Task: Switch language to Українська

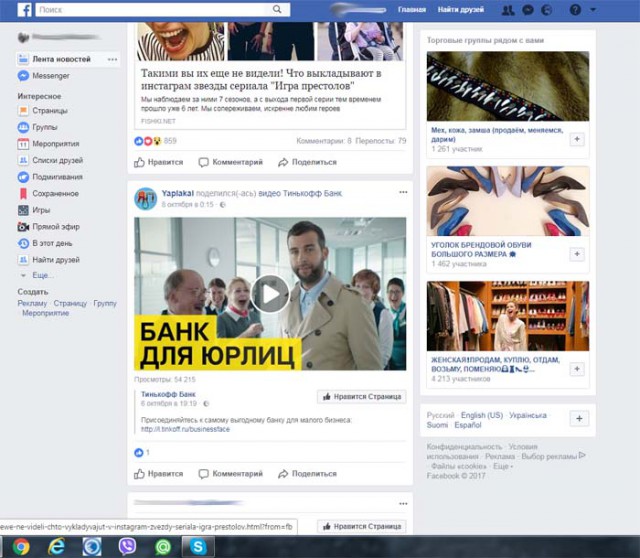Action: (x=528, y=415)
